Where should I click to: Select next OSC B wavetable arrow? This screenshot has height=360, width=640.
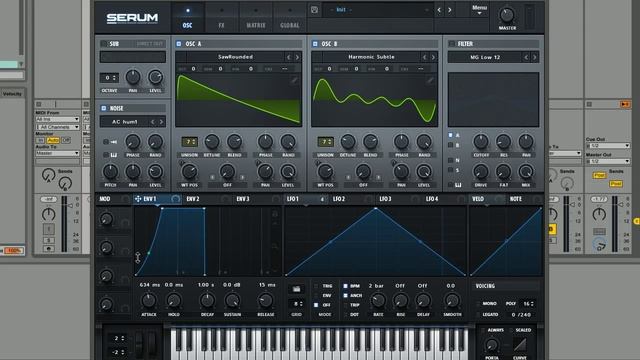(x=433, y=57)
